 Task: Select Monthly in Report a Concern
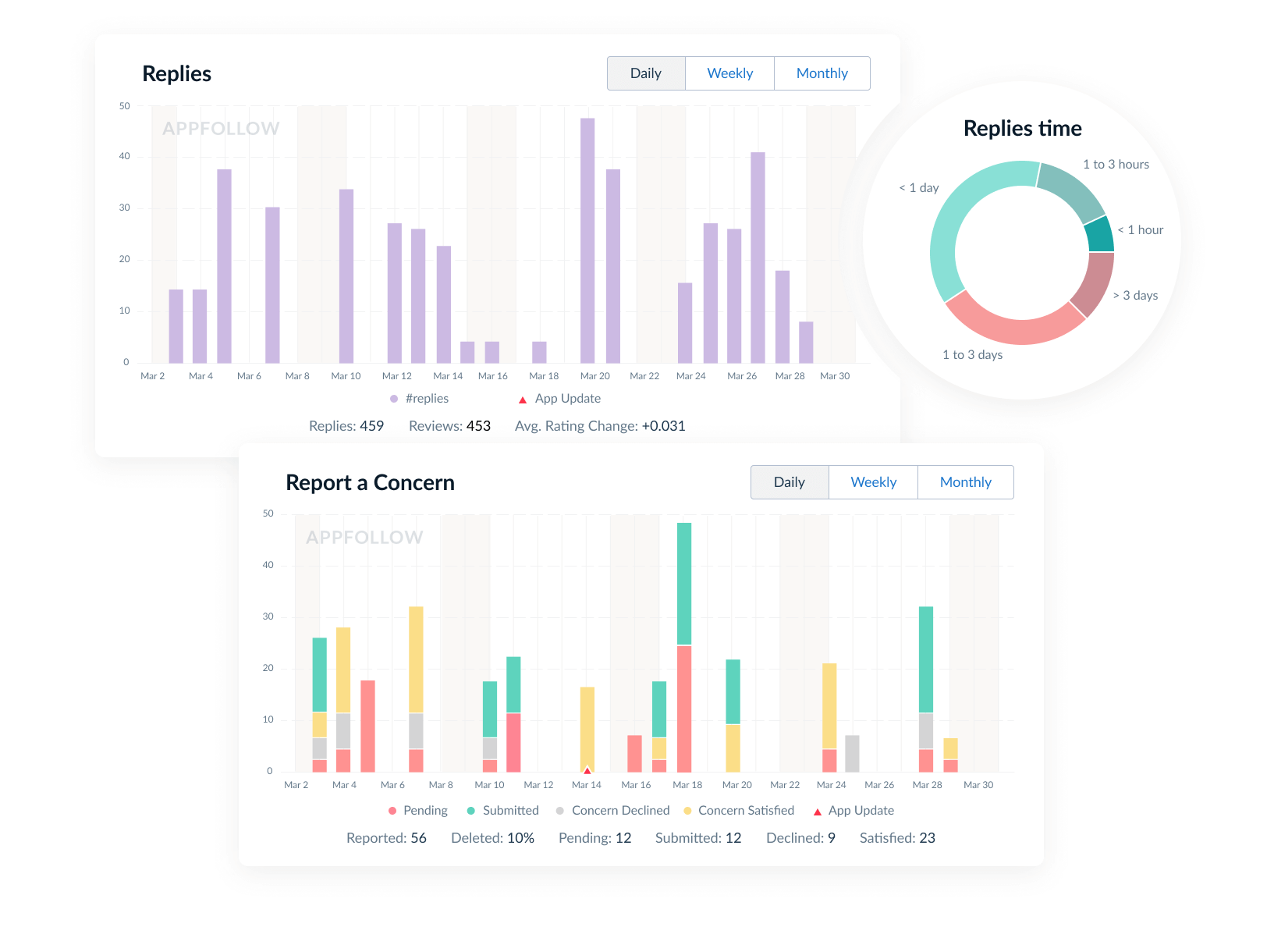(965, 482)
